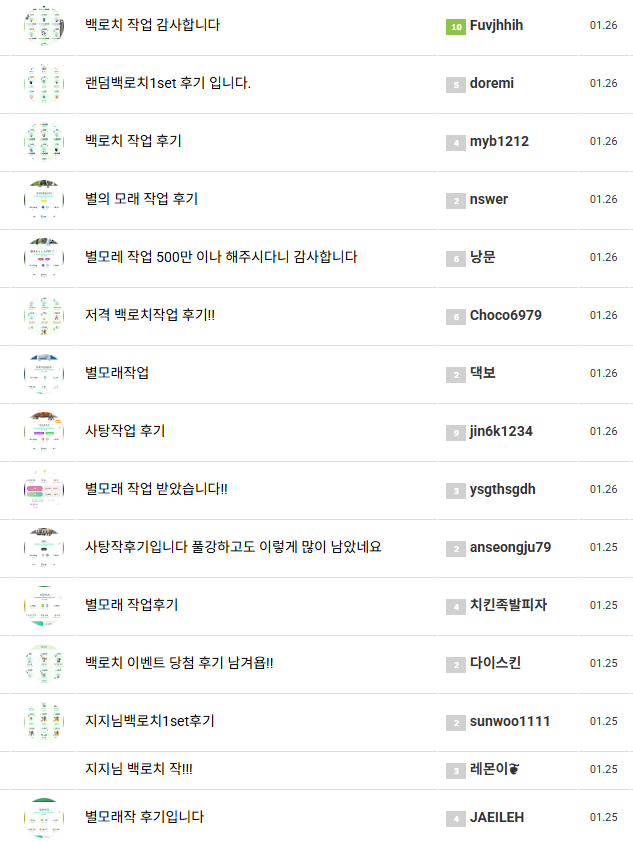Click the level badge next to 레몬이
This screenshot has width=633, height=842.
tap(456, 770)
